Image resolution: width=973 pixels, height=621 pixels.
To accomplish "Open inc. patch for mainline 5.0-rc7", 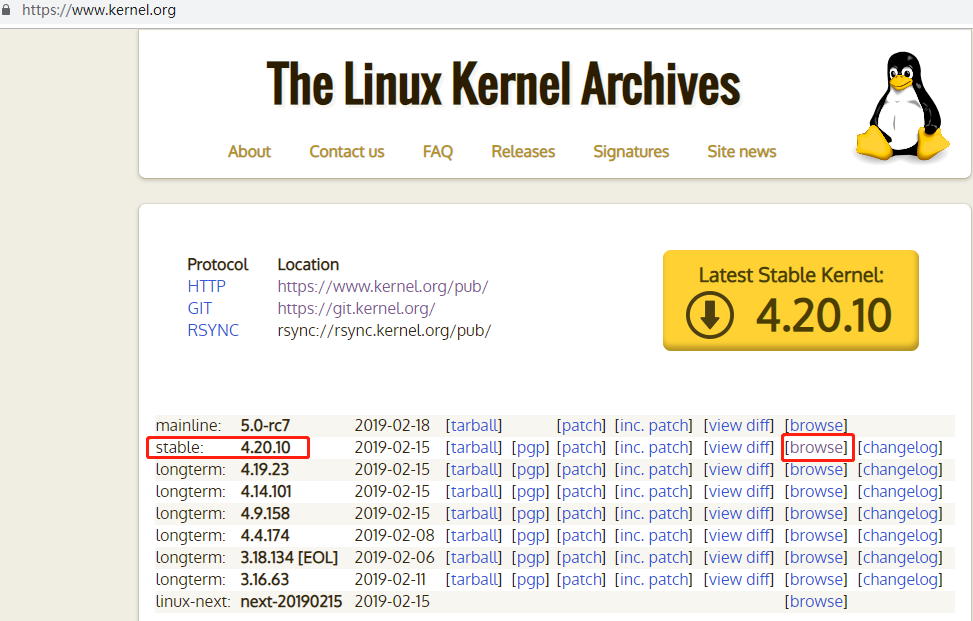I will tap(653, 426).
